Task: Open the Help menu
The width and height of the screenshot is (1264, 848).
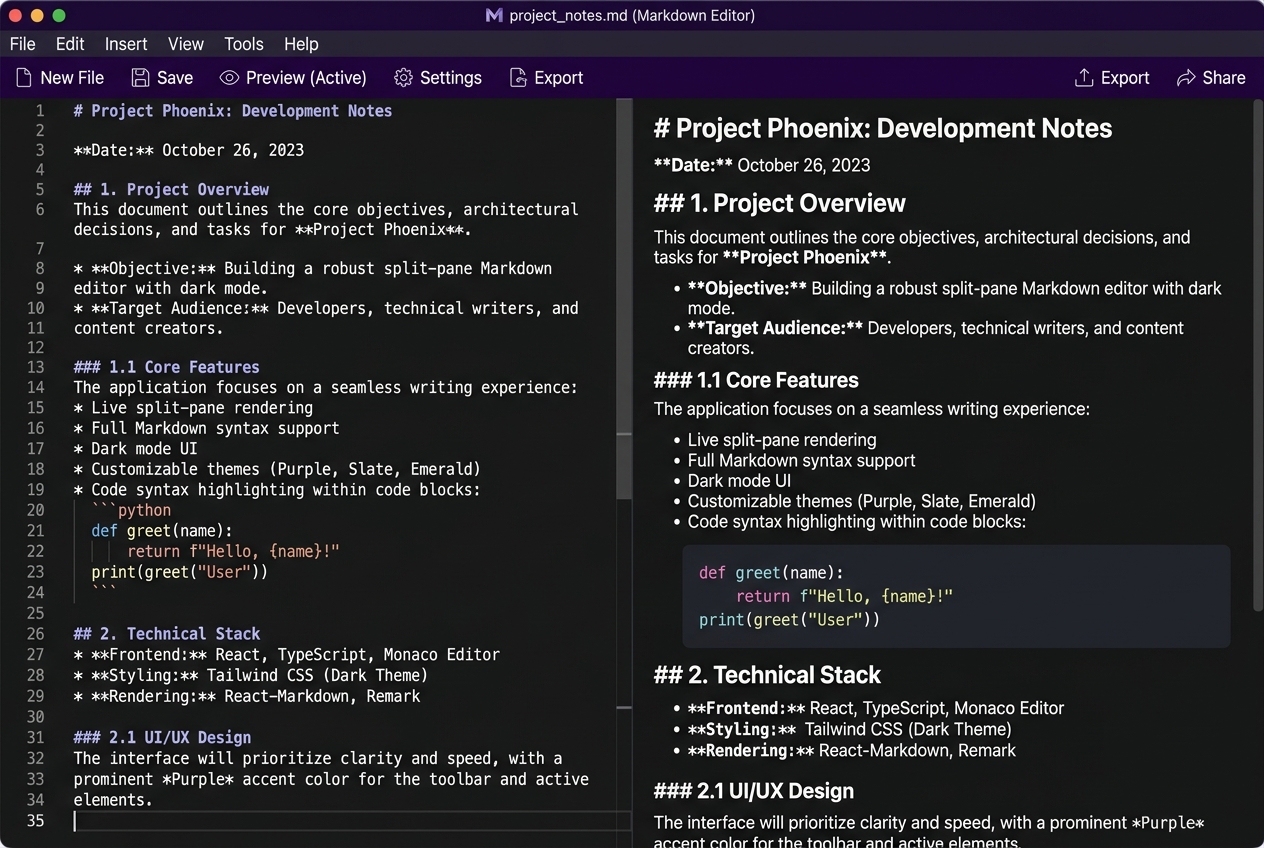Action: [x=301, y=44]
